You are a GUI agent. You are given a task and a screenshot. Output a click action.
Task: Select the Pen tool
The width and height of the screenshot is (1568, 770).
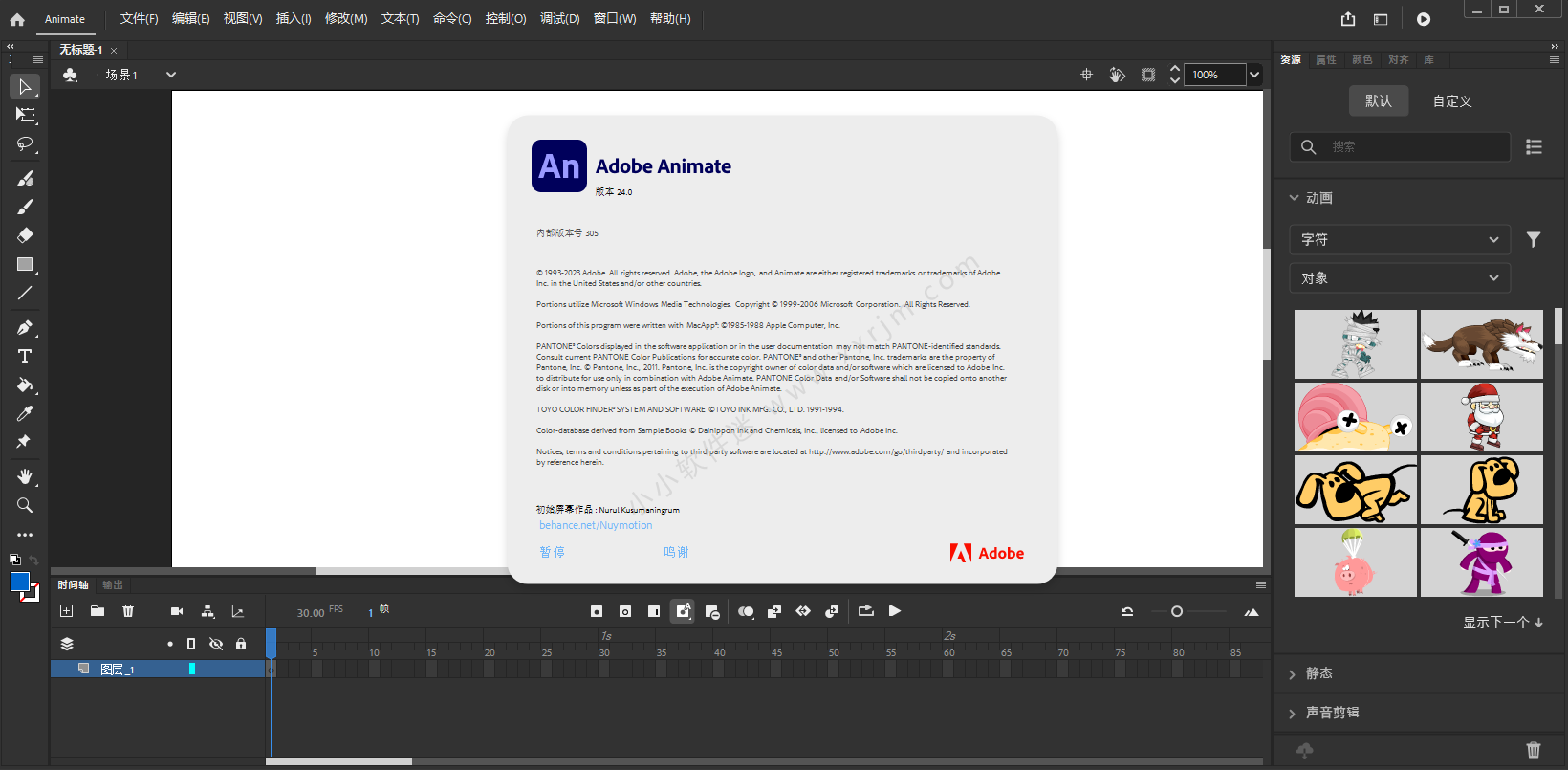tap(25, 327)
